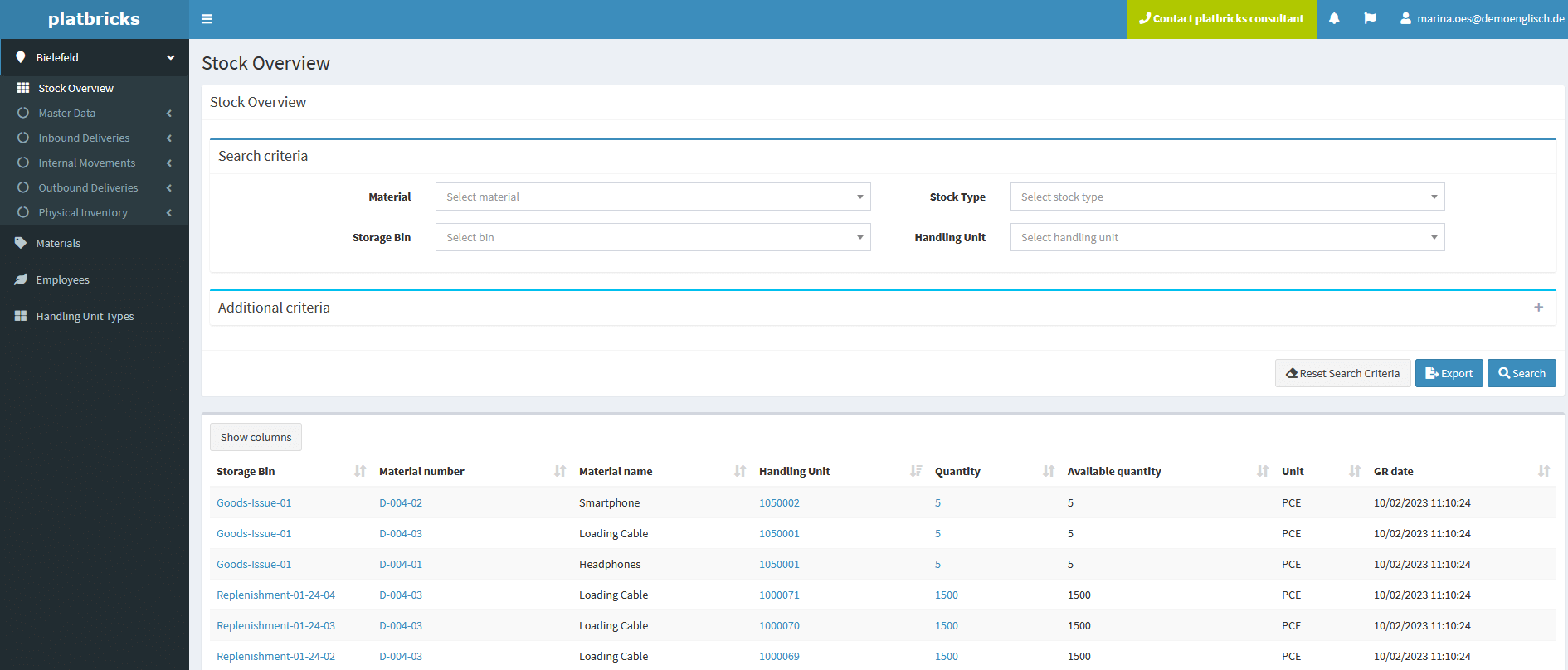The image size is (1568, 670).
Task: Open user account marina.oes menu
Action: (1483, 18)
